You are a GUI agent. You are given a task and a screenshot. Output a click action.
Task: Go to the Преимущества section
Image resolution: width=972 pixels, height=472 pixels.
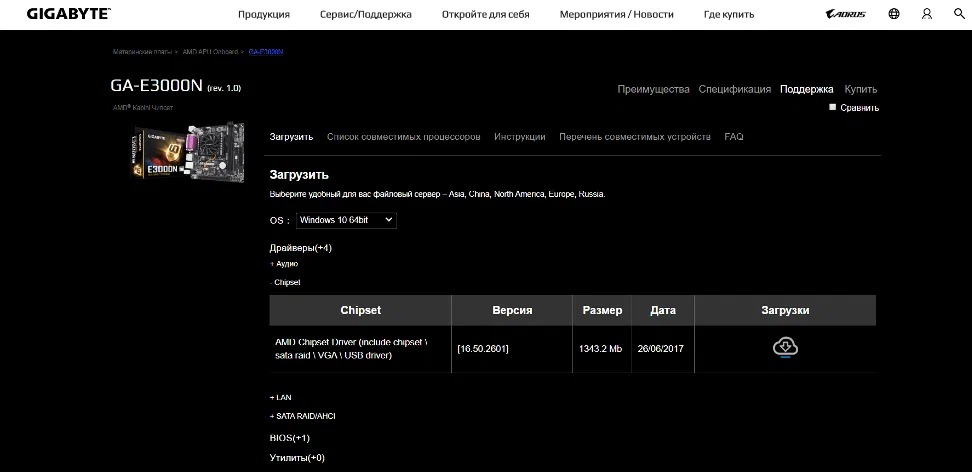(653, 89)
